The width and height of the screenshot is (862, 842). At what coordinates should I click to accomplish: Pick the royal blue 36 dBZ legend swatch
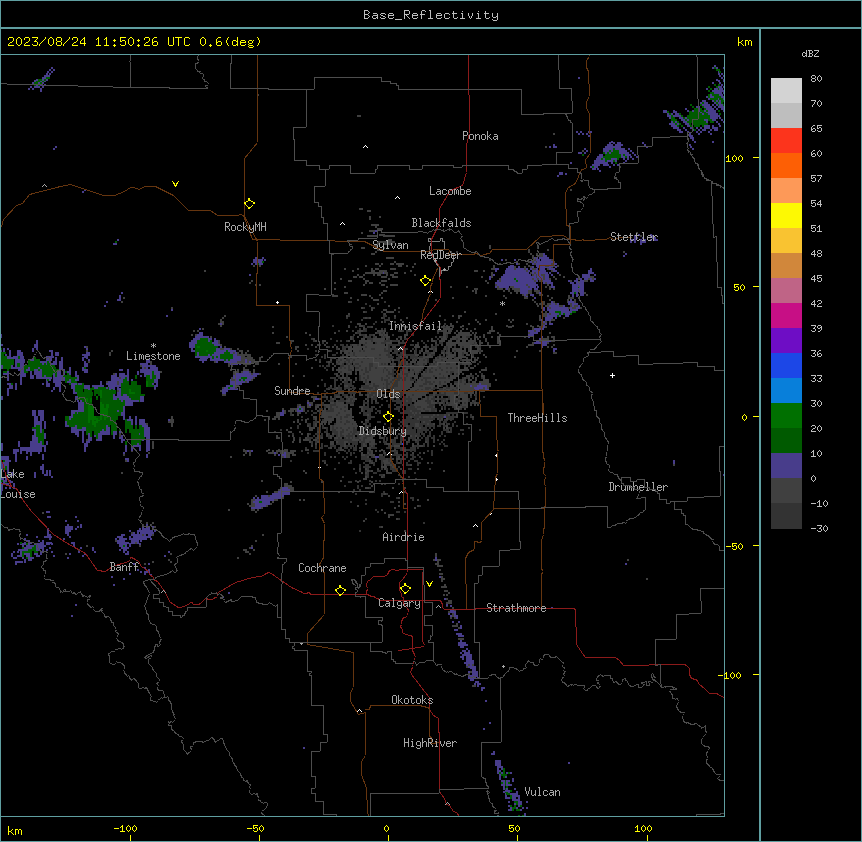786,365
